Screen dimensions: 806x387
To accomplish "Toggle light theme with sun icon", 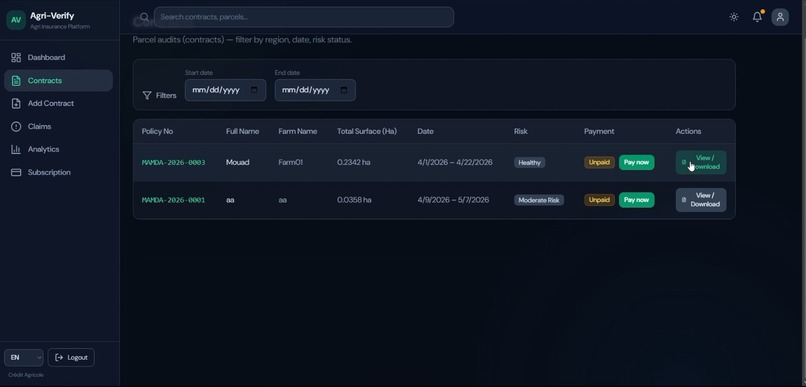I will coord(734,17).
